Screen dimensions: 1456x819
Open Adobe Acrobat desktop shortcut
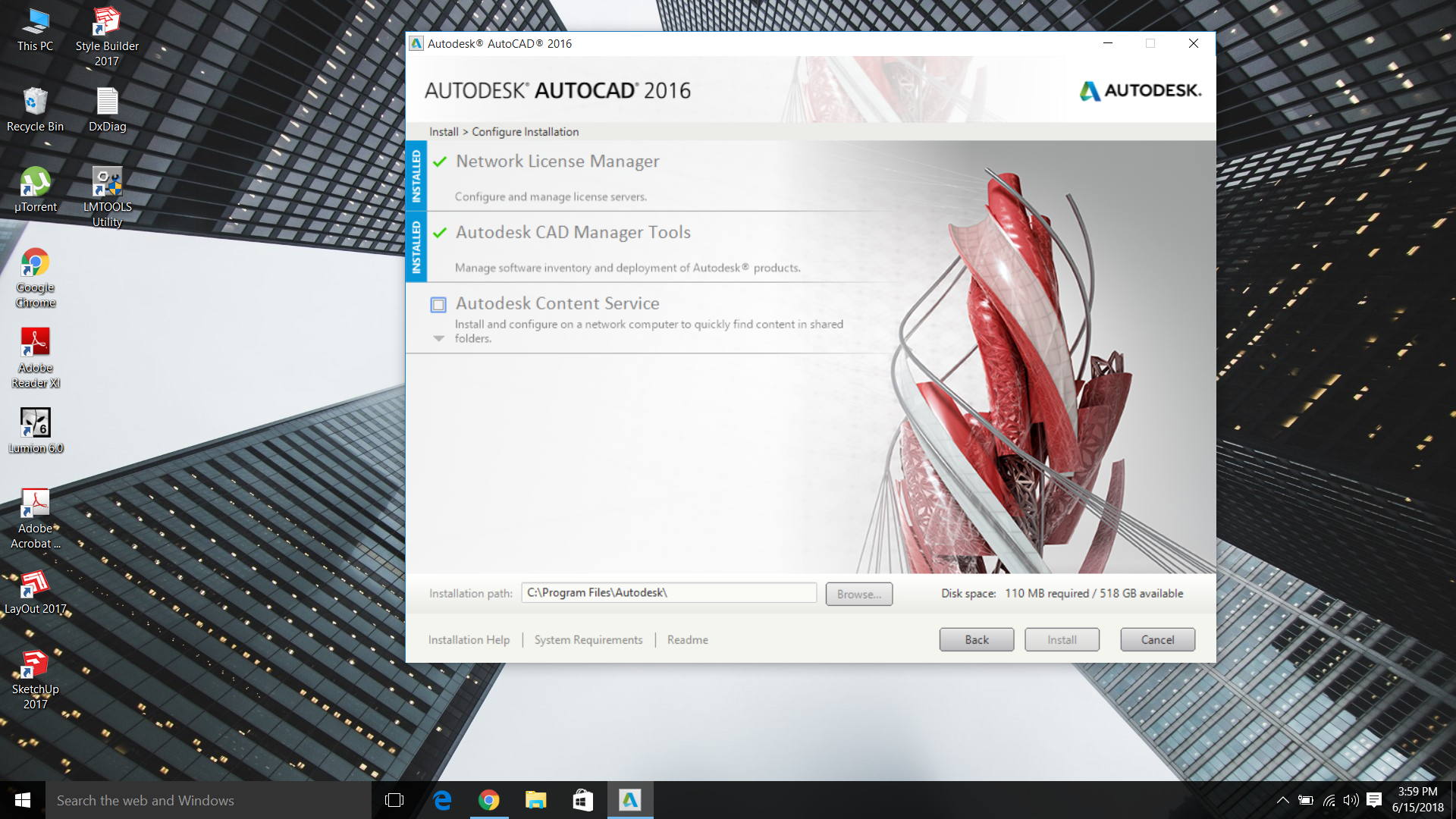pyautogui.click(x=35, y=519)
